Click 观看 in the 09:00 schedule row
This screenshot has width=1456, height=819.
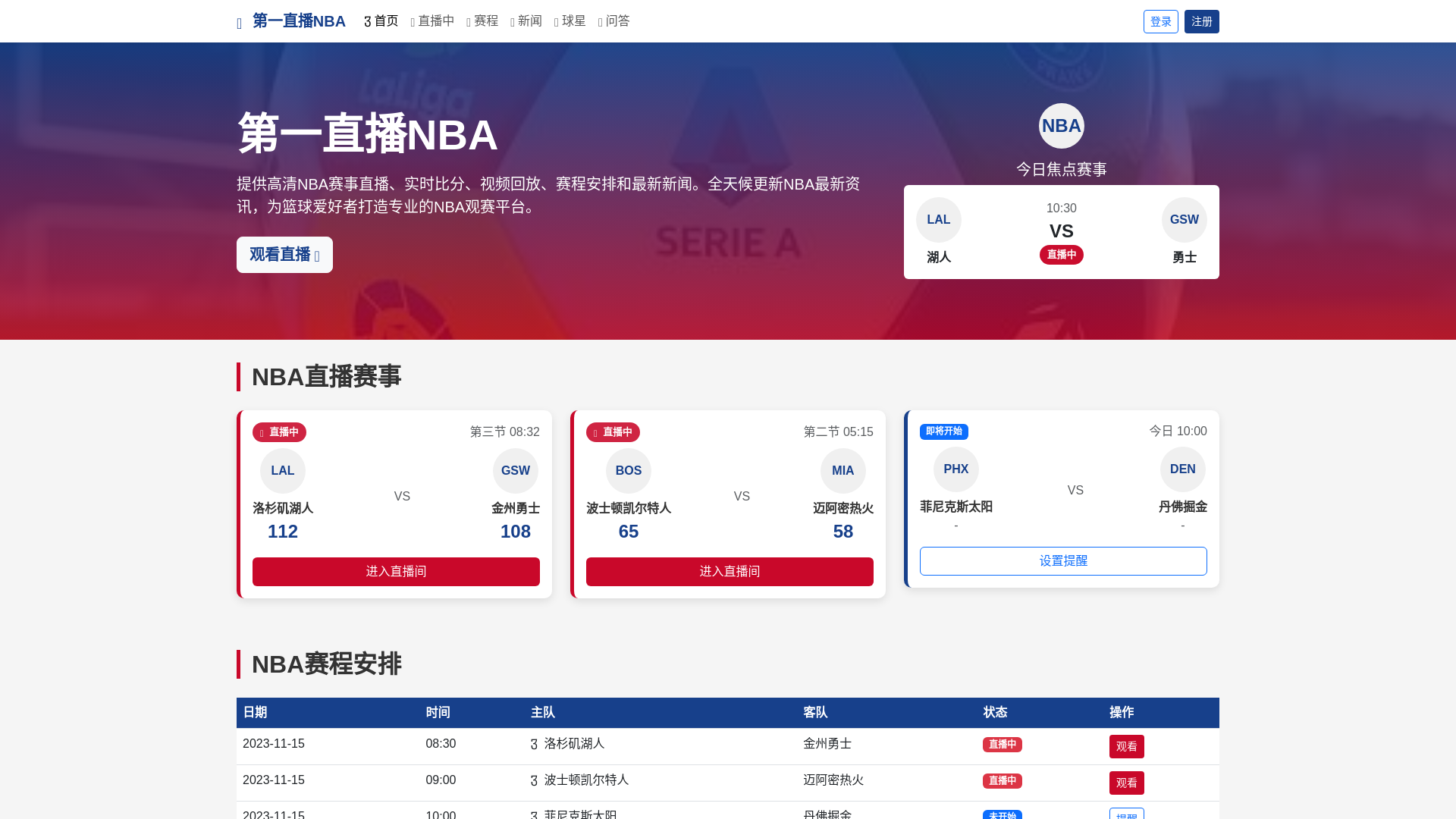pos(1127,783)
